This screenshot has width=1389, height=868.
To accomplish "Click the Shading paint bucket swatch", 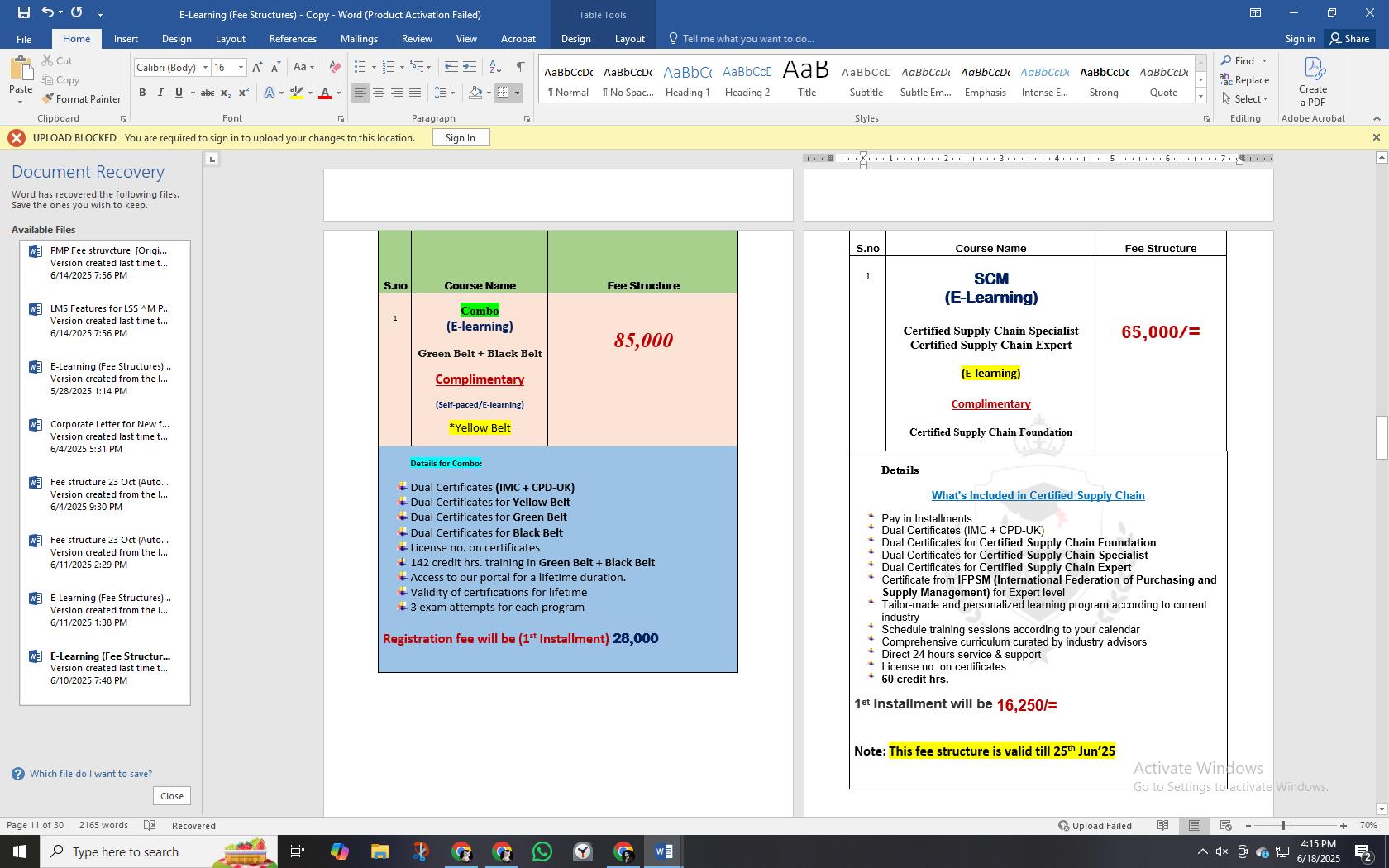I will pyautogui.click(x=475, y=93).
